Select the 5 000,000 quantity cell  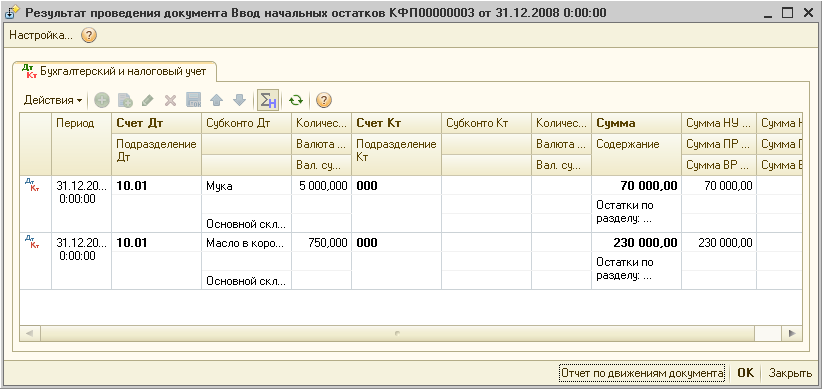322,186
